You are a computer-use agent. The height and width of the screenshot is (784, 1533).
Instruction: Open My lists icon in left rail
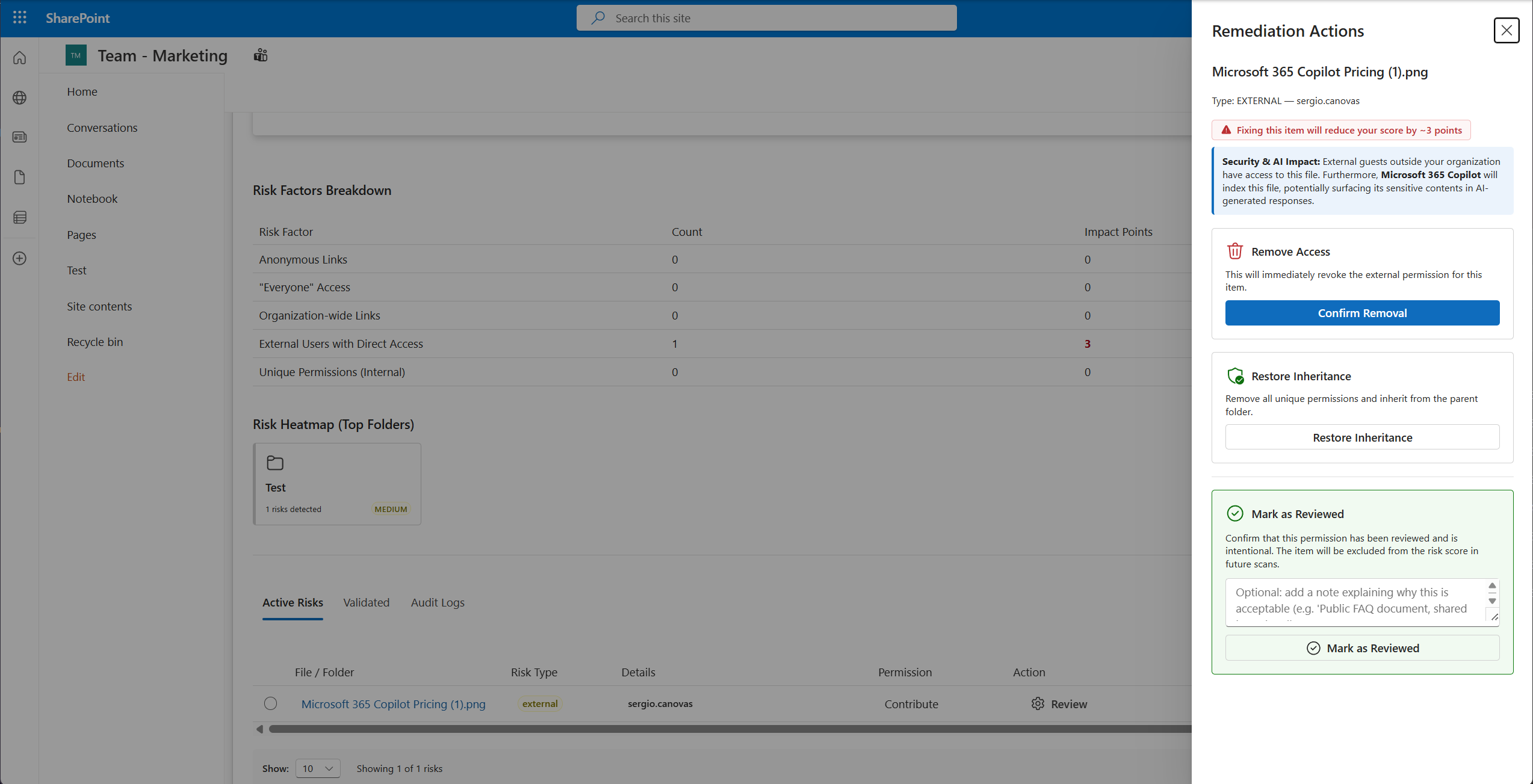coord(20,217)
